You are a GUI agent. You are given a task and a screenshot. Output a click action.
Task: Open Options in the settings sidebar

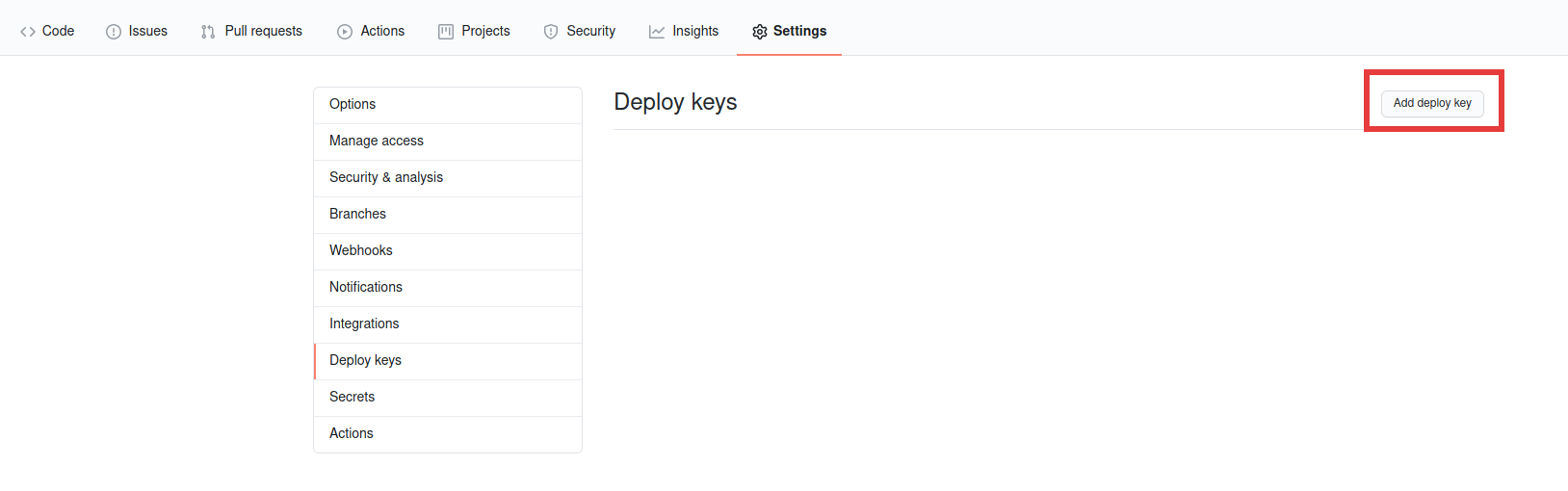coord(448,105)
